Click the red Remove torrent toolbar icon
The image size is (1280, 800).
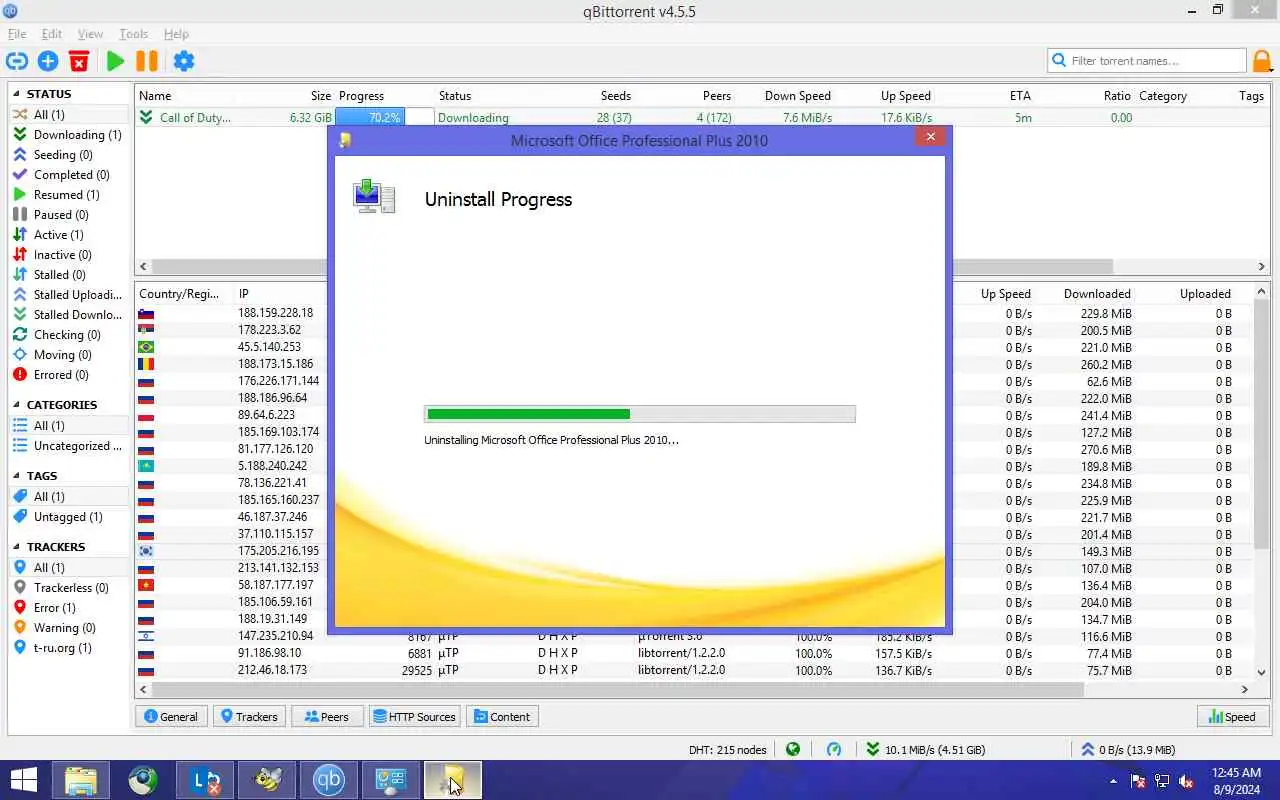tap(79, 61)
